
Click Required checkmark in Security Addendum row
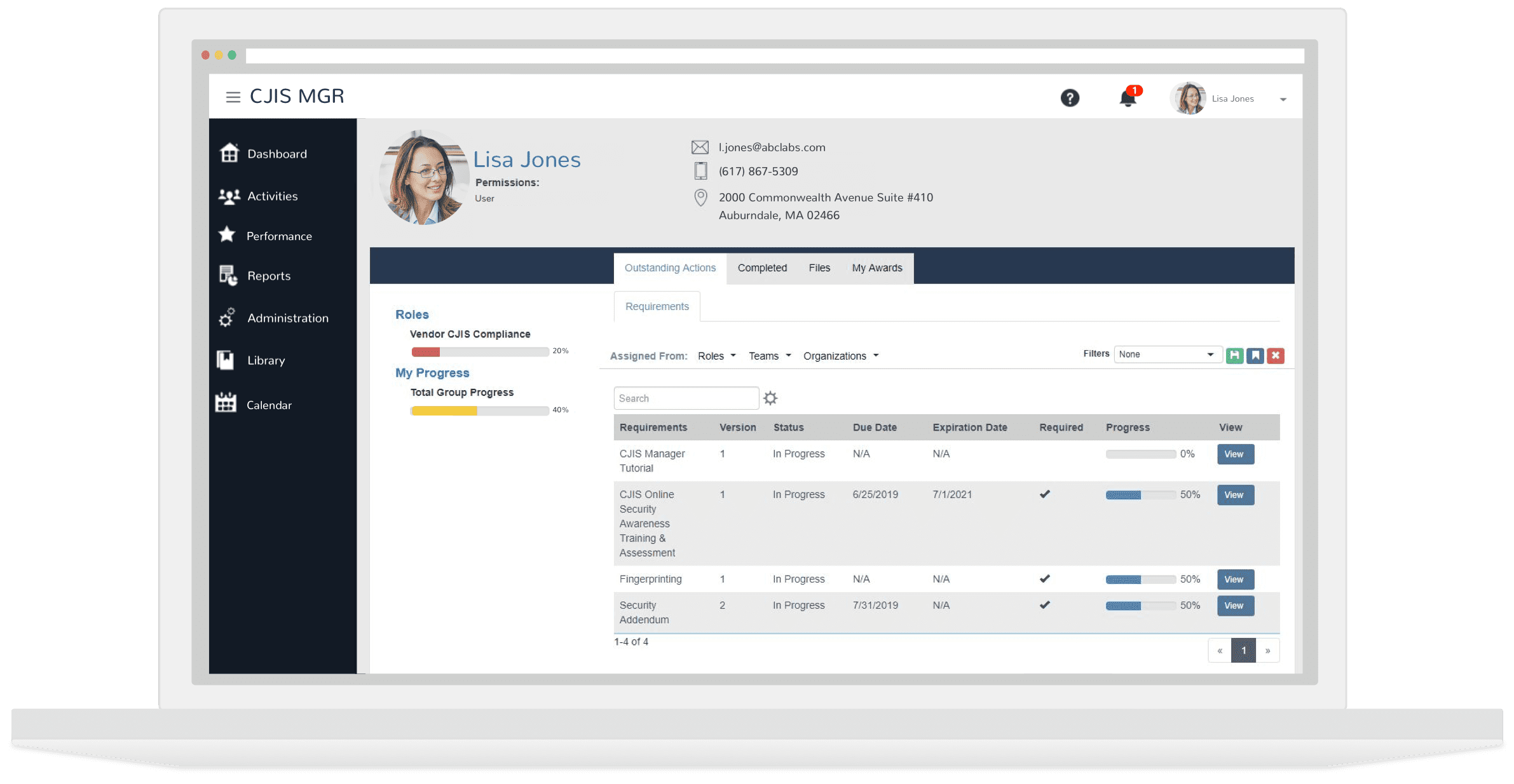coord(1045,605)
